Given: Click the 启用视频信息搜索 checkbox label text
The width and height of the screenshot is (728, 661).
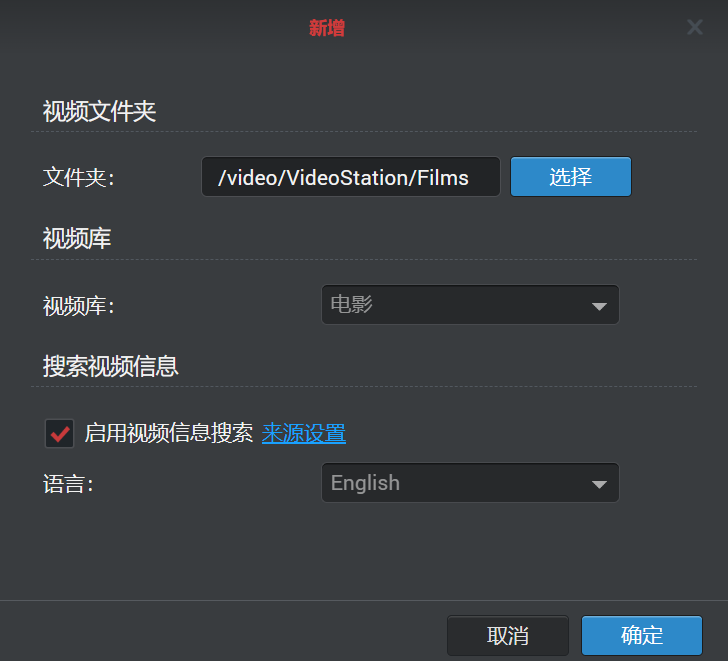Looking at the screenshot, I should coord(169,433).
